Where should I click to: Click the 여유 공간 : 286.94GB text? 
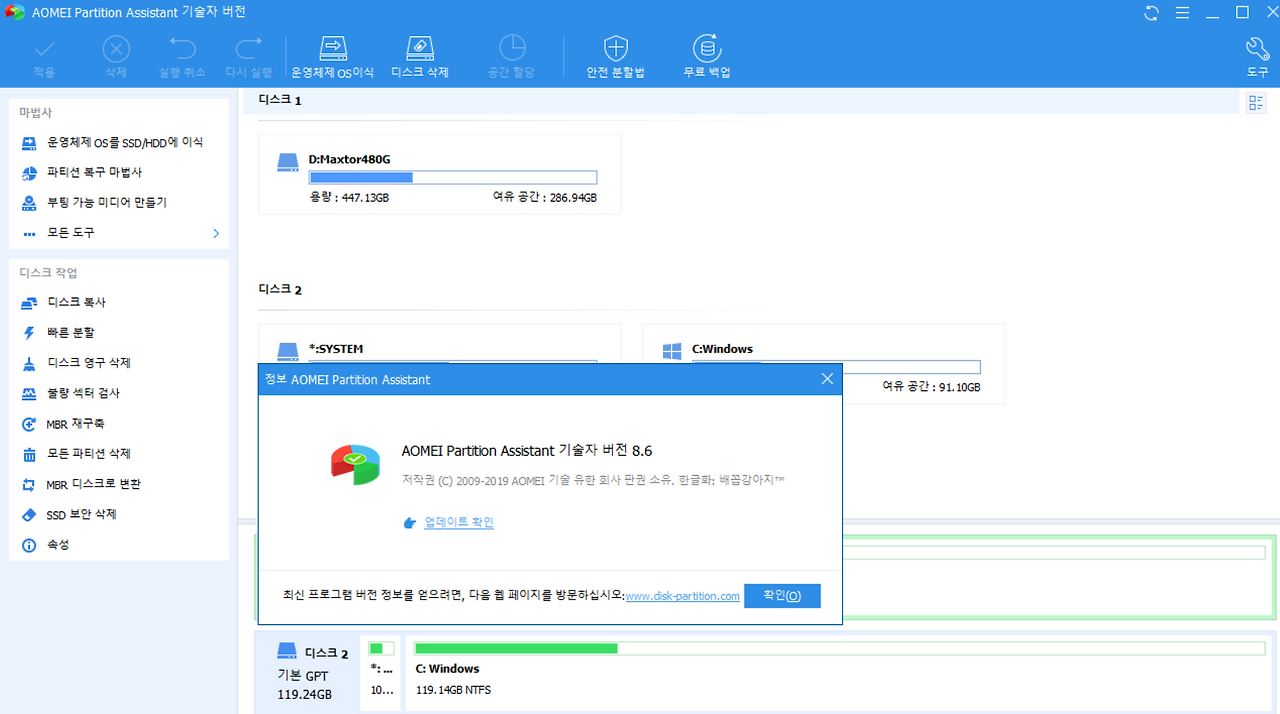(545, 198)
